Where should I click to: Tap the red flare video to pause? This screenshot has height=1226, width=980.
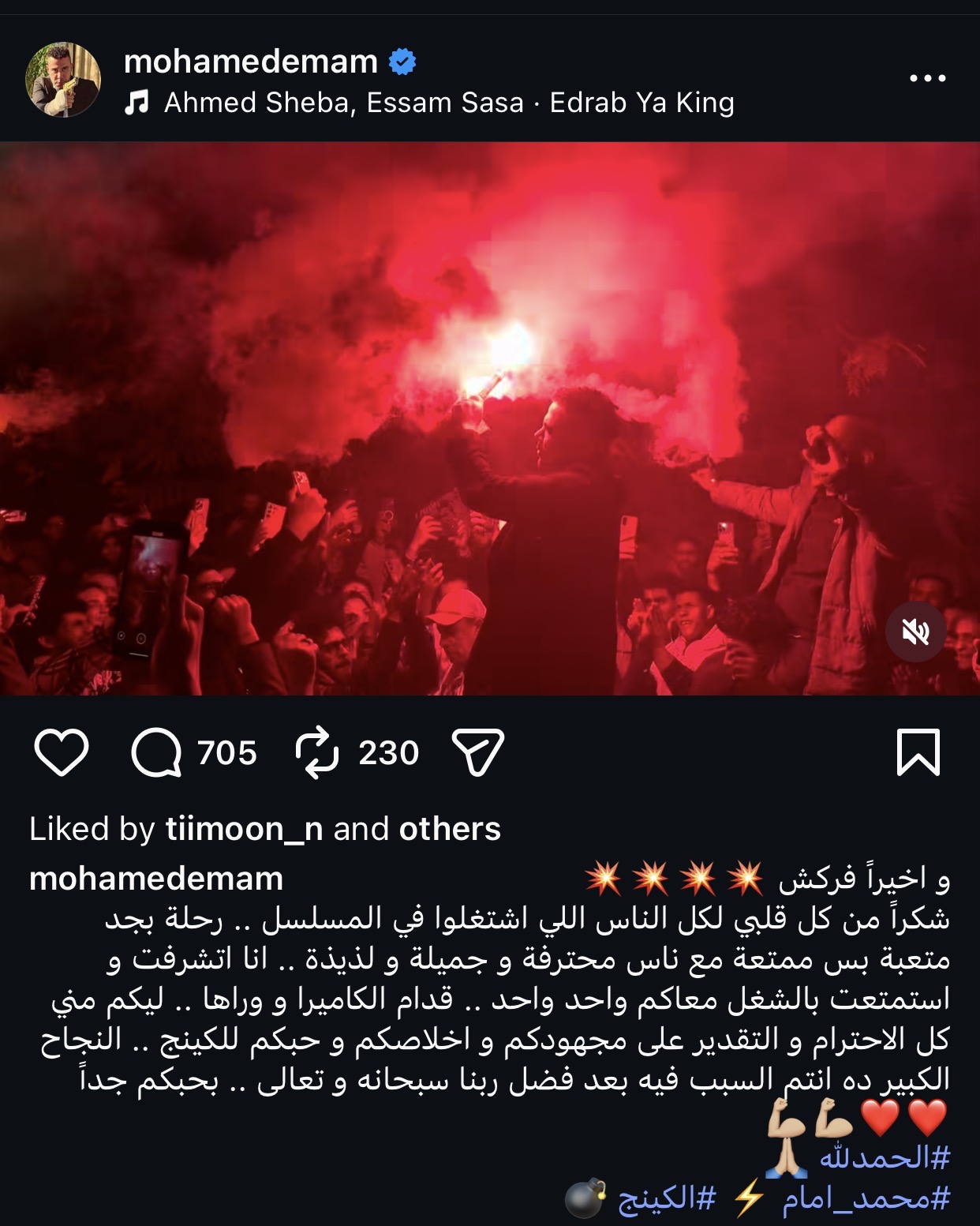pyautogui.click(x=490, y=418)
